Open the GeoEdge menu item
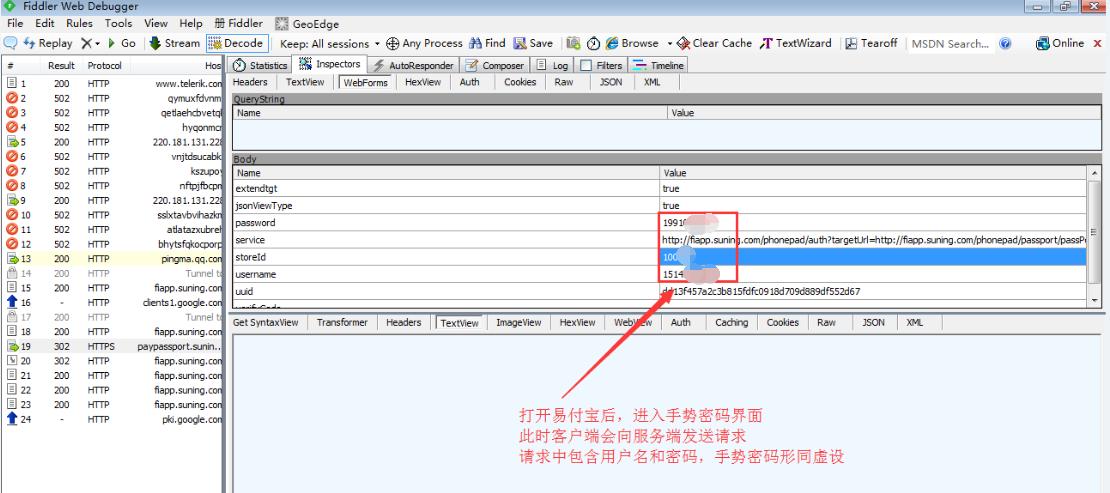 tap(307, 23)
